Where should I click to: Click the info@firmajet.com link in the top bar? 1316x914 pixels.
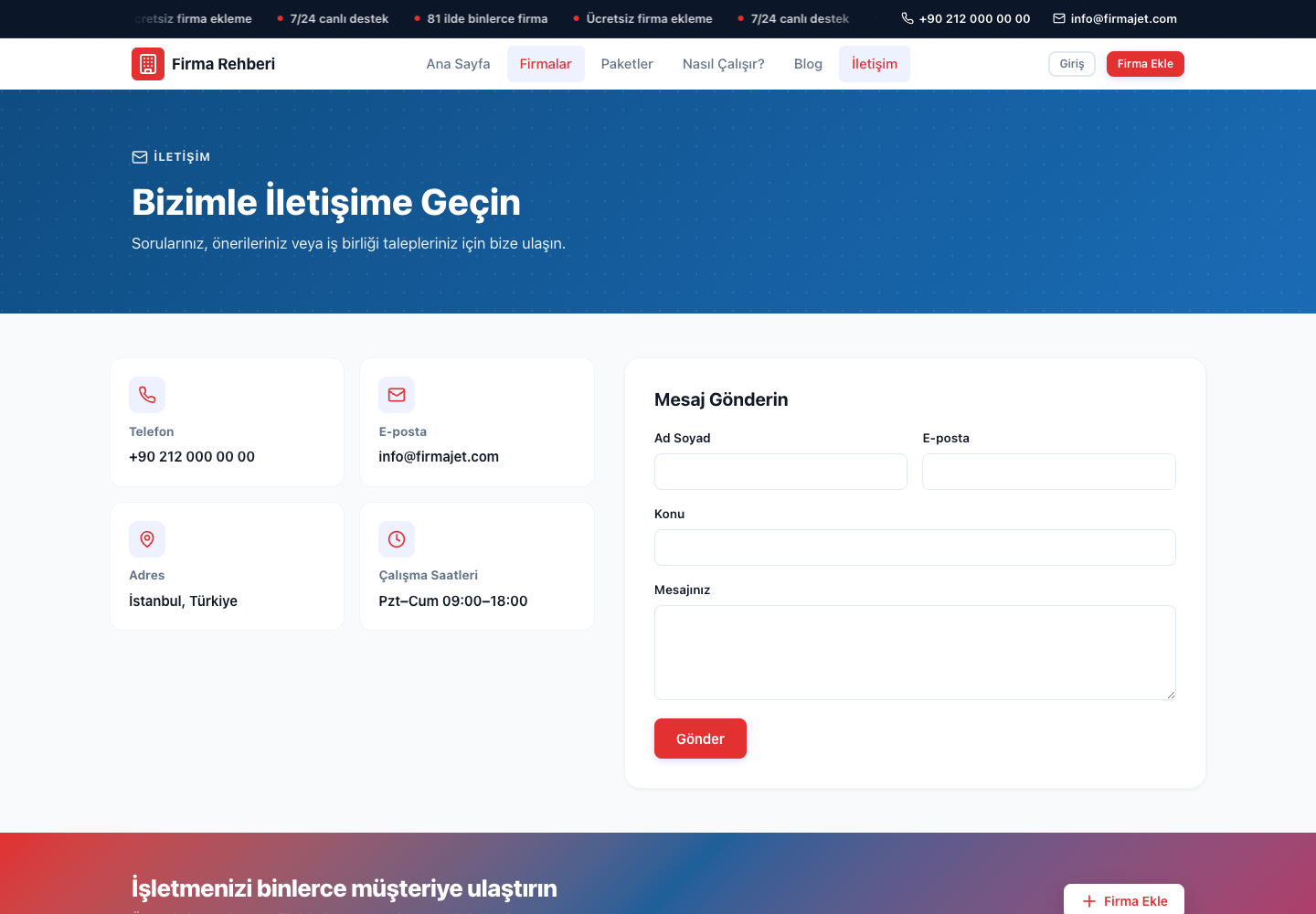[1115, 18]
